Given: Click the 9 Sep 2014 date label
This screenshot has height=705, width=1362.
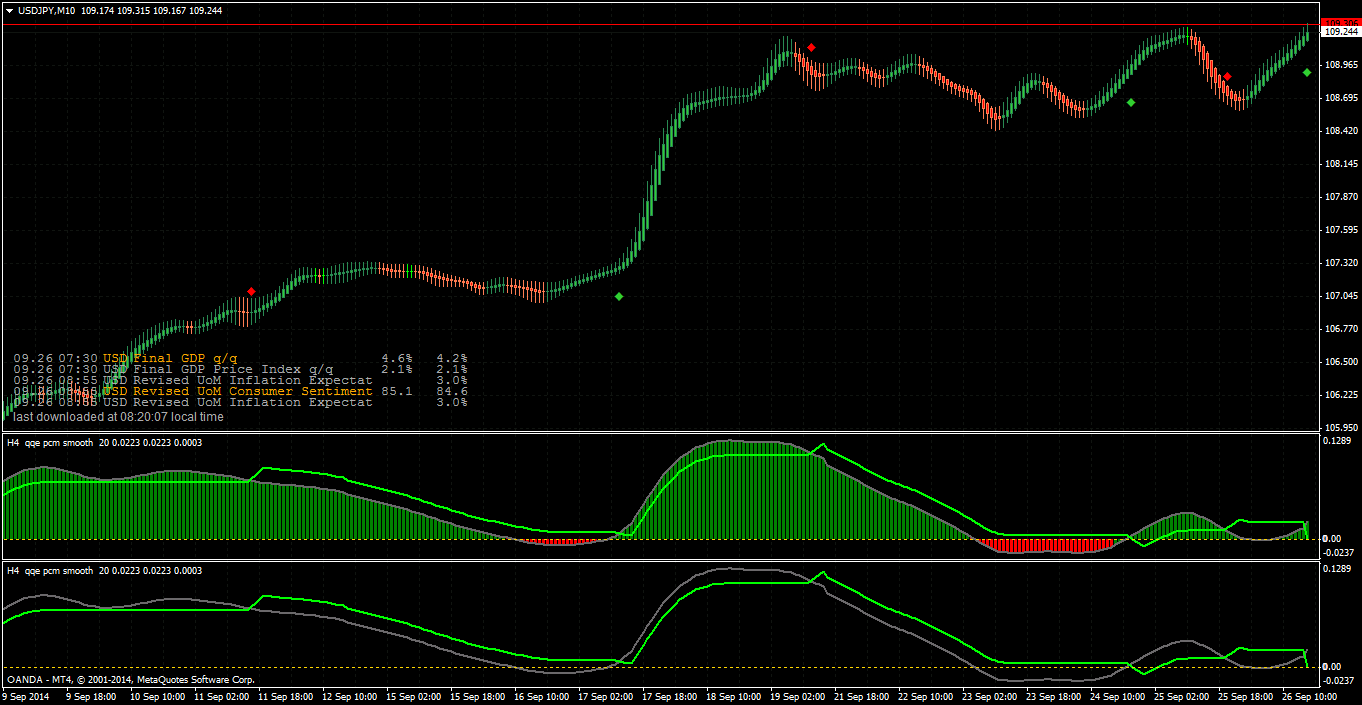Looking at the screenshot, I should [26, 696].
